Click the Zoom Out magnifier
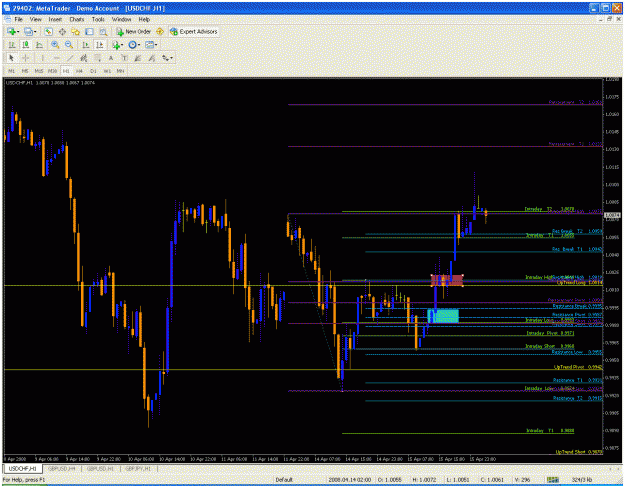 point(69,45)
